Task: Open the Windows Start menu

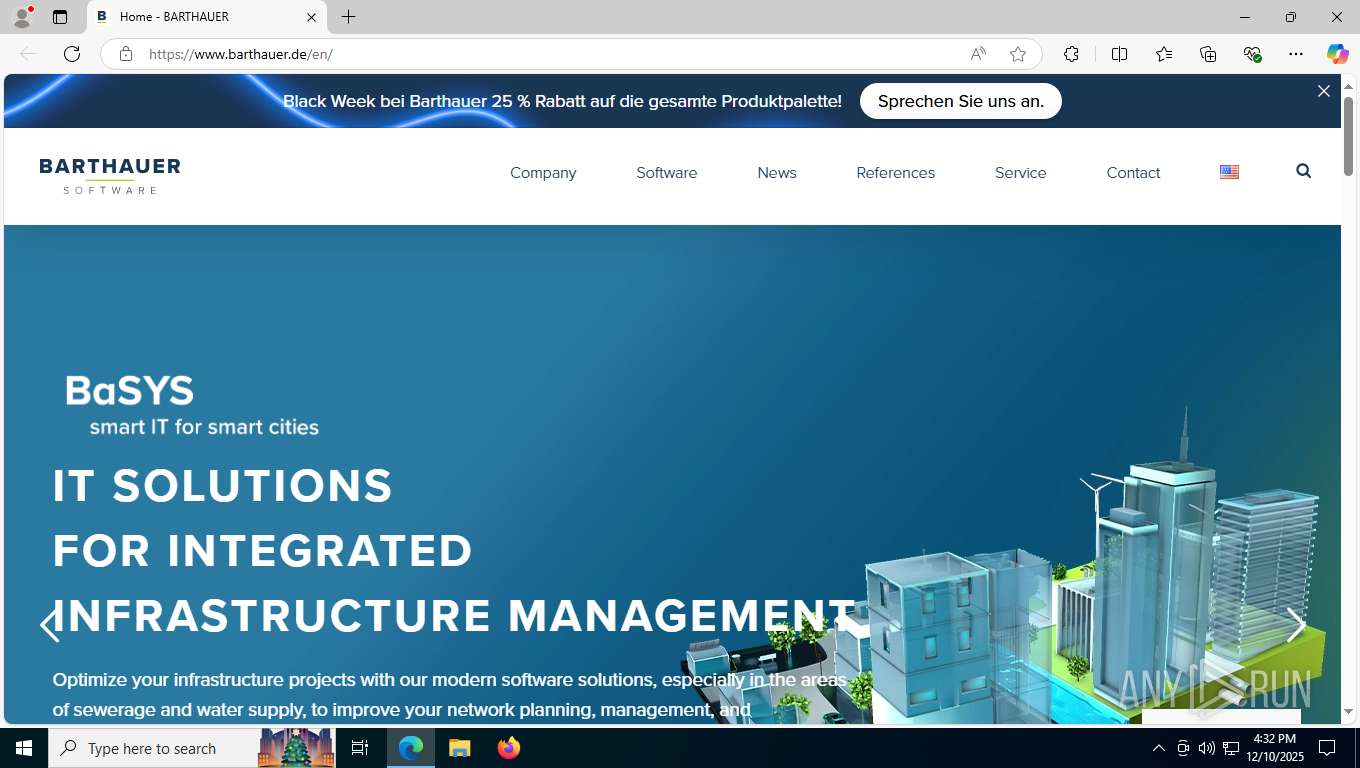Action: 24,748
